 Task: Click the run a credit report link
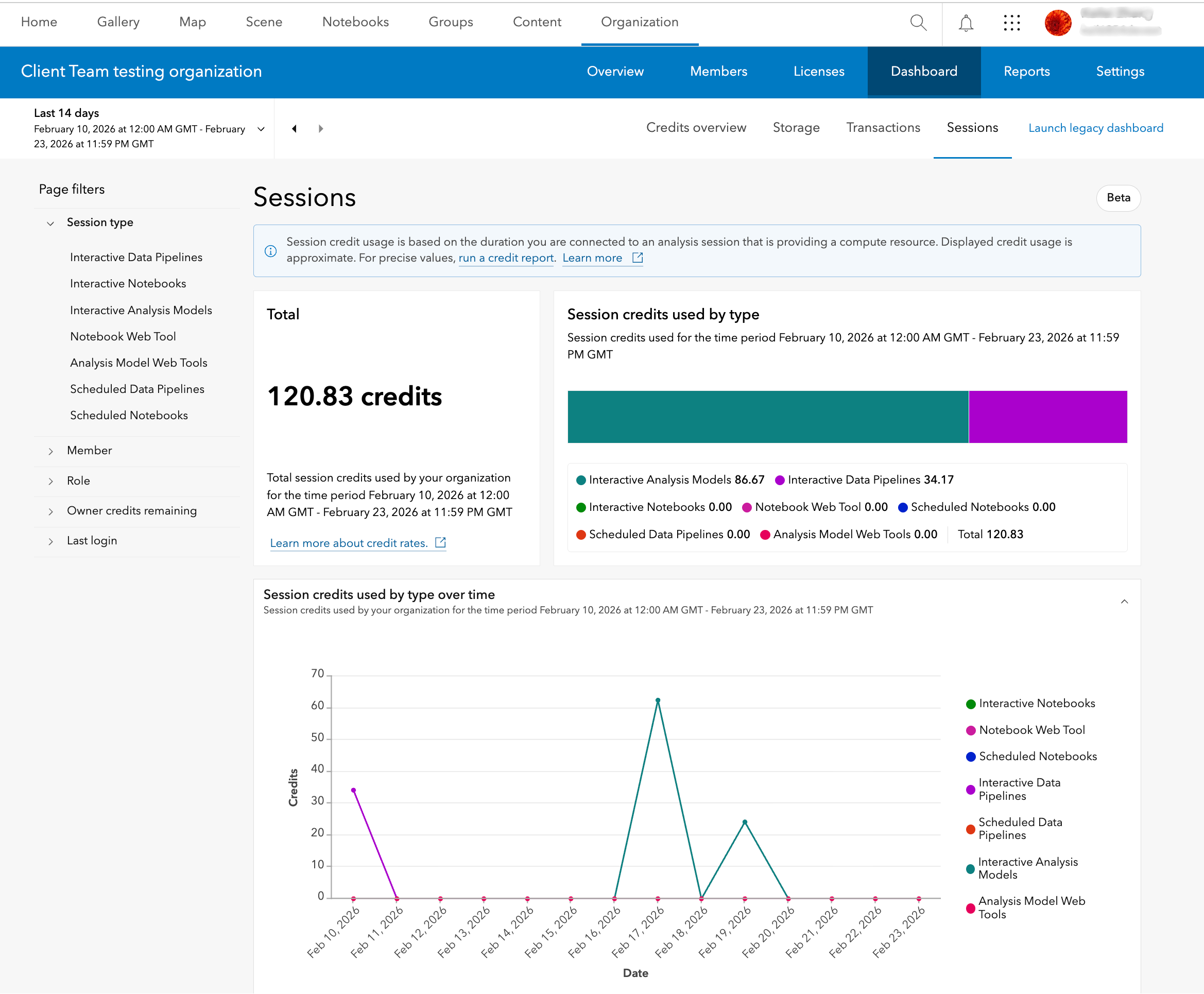click(506, 258)
